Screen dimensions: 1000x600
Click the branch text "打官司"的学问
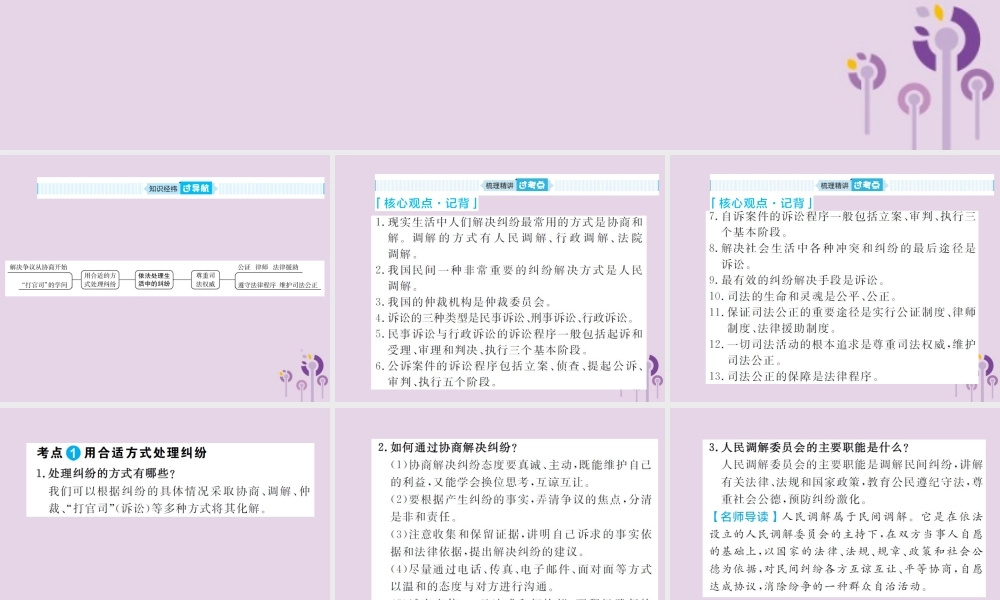(44, 285)
